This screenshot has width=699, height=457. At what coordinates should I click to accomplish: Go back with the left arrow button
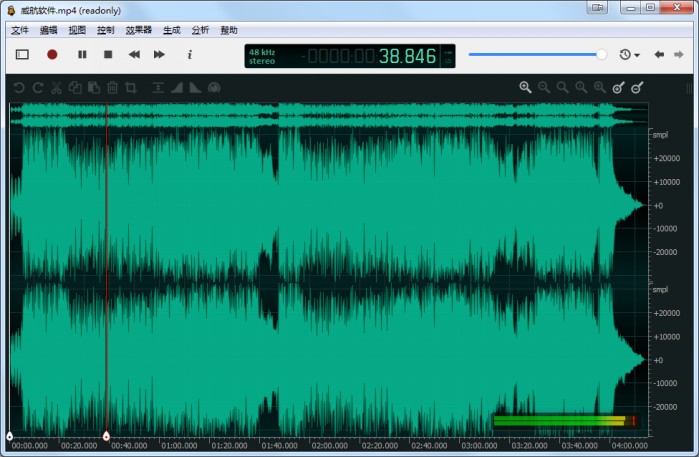pyautogui.click(x=659, y=54)
